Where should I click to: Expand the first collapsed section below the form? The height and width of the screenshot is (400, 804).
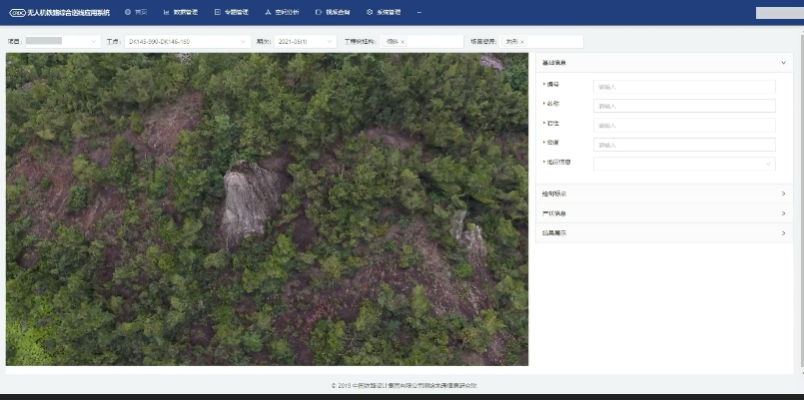click(x=784, y=193)
